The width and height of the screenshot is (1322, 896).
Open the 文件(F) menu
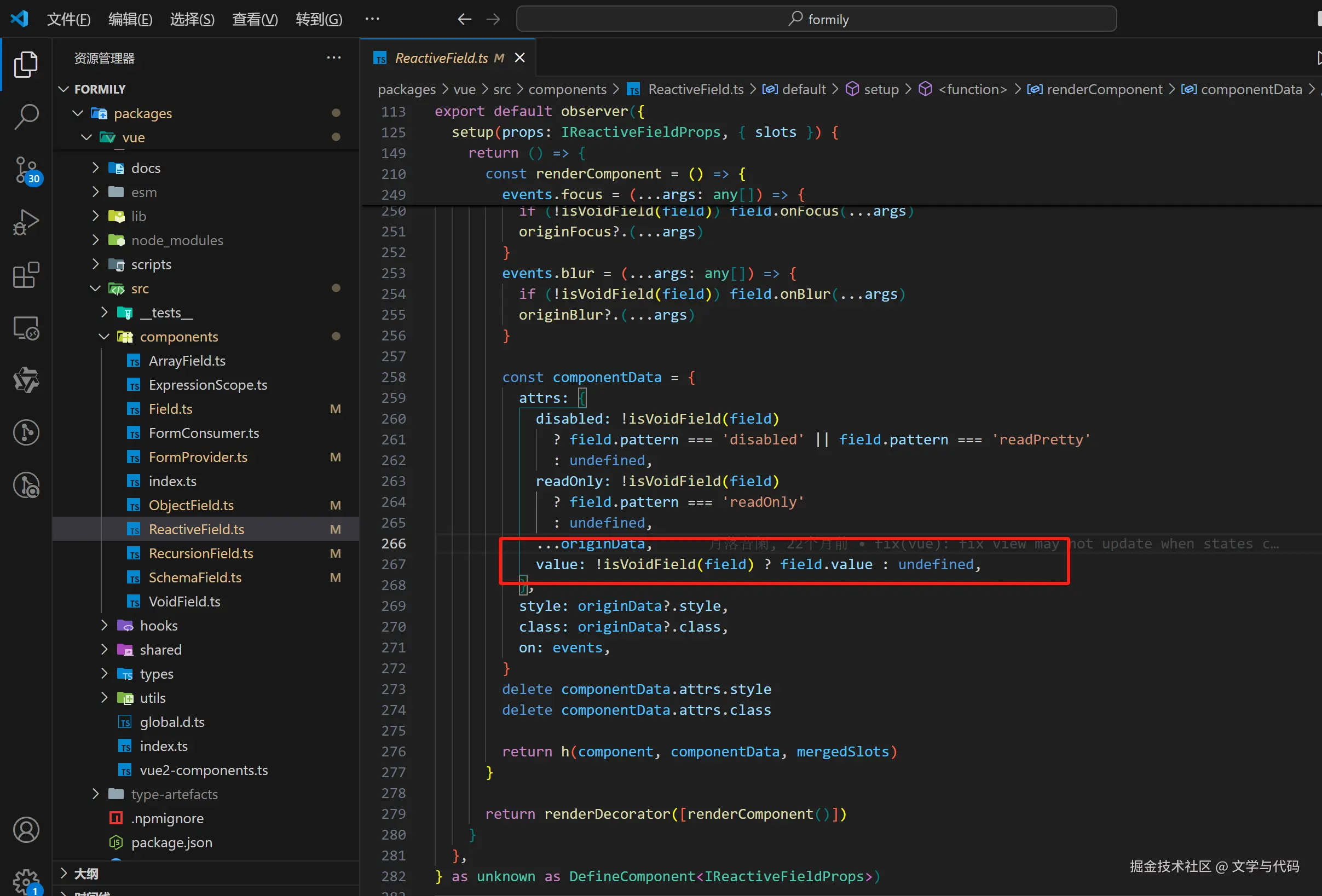68,19
